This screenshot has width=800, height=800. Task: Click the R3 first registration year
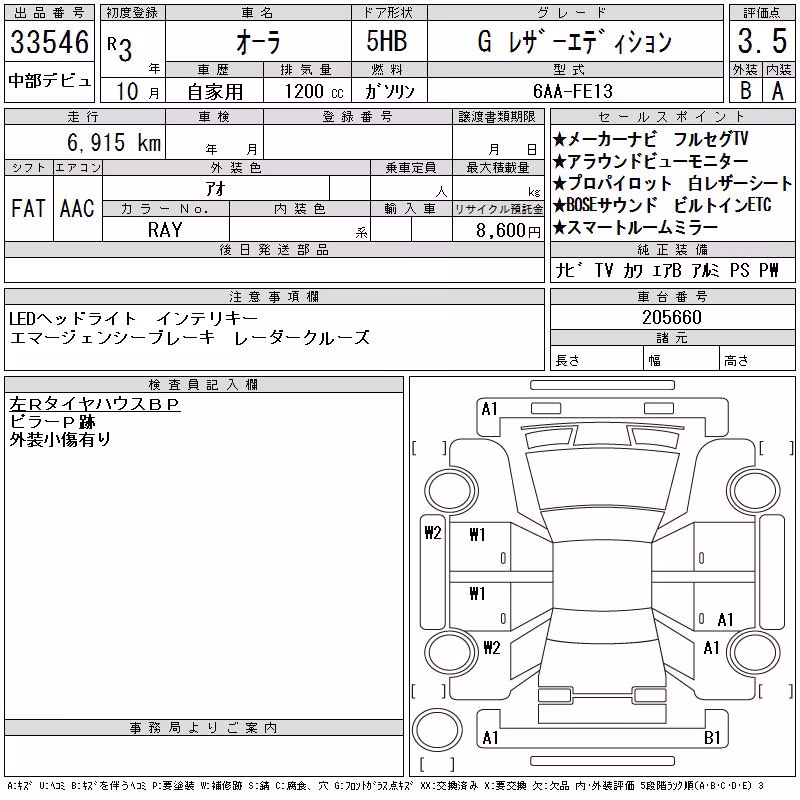coord(120,48)
